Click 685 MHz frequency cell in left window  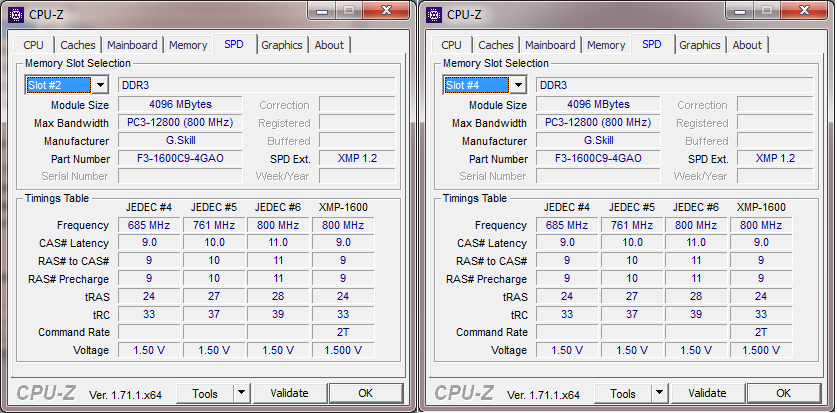149,225
